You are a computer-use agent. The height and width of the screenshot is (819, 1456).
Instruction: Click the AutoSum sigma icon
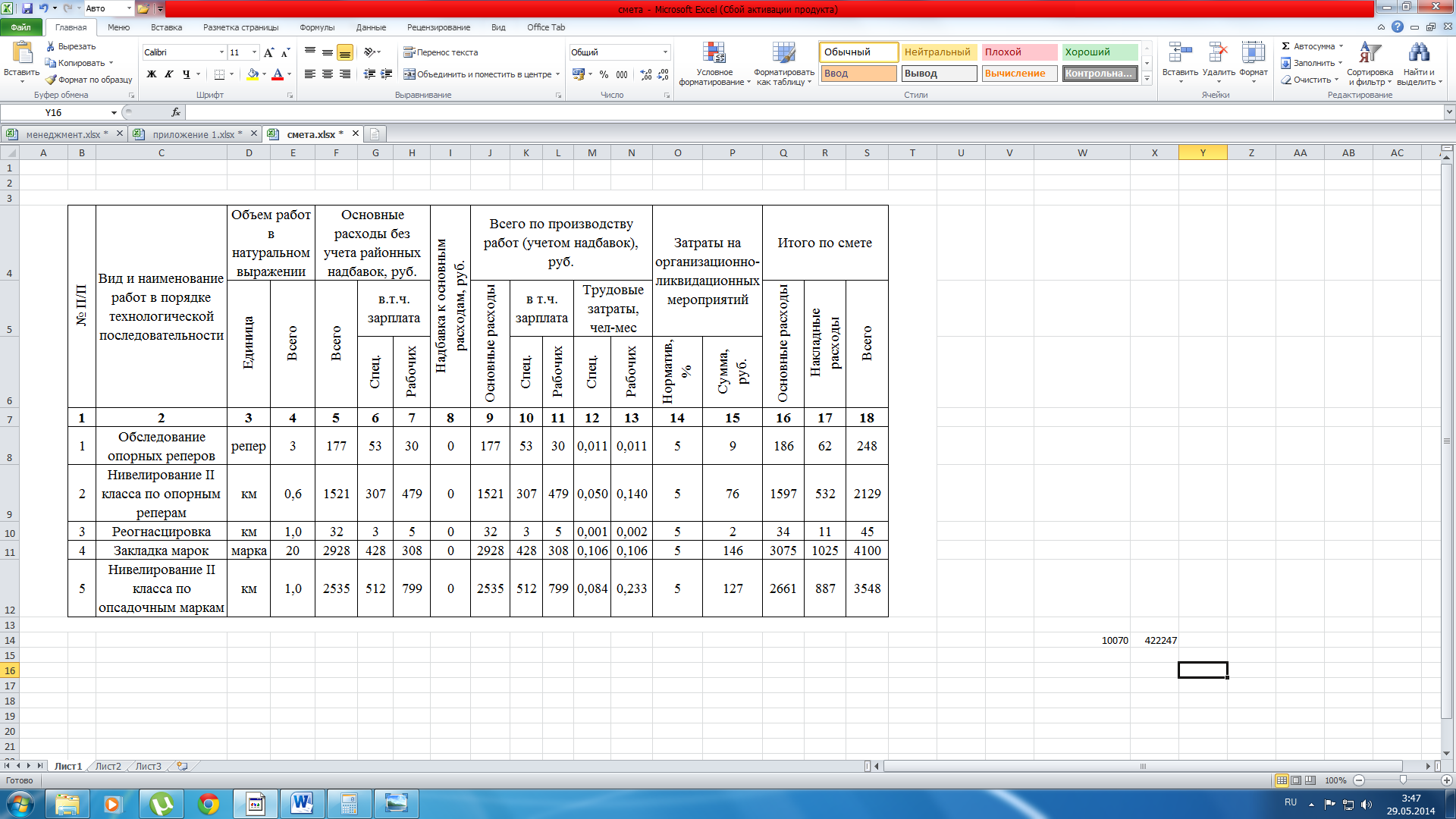[1286, 46]
